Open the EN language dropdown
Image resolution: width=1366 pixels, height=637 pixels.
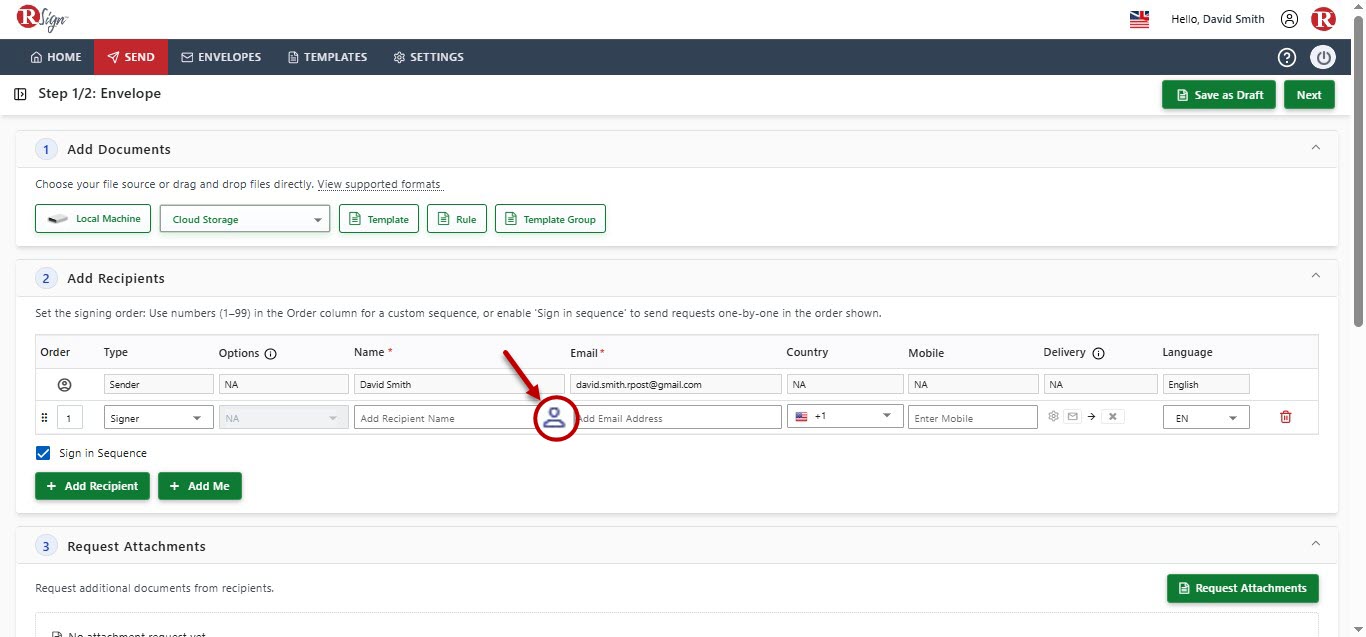(x=1205, y=418)
